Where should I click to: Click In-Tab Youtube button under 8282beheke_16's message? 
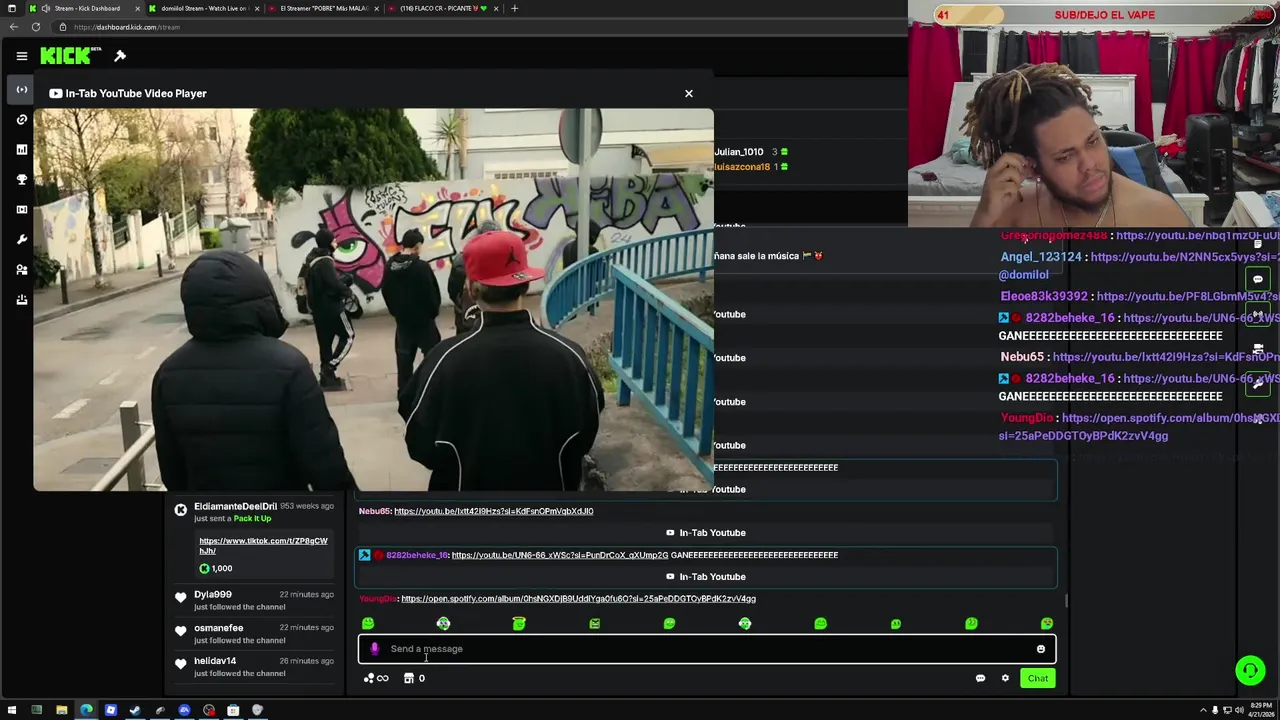point(706,577)
